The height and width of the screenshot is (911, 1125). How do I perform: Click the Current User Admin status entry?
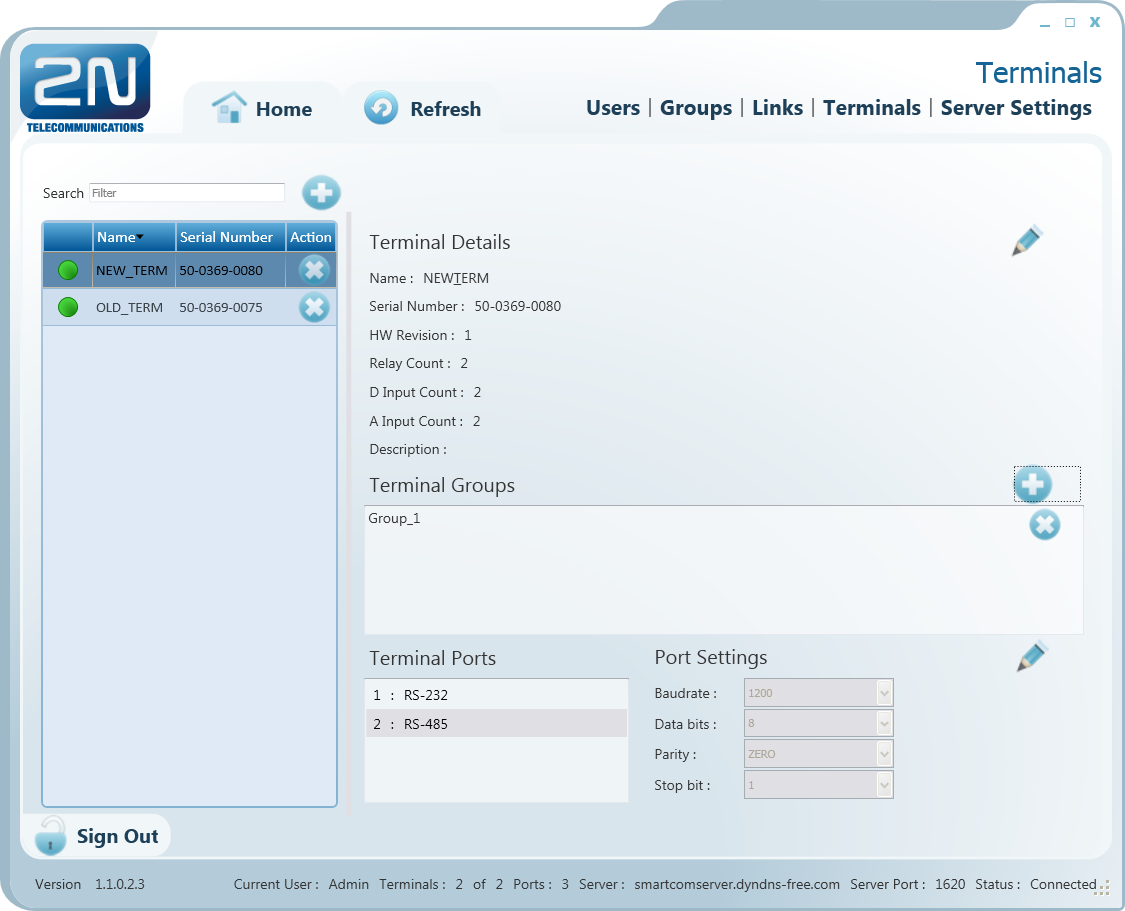(x=301, y=884)
